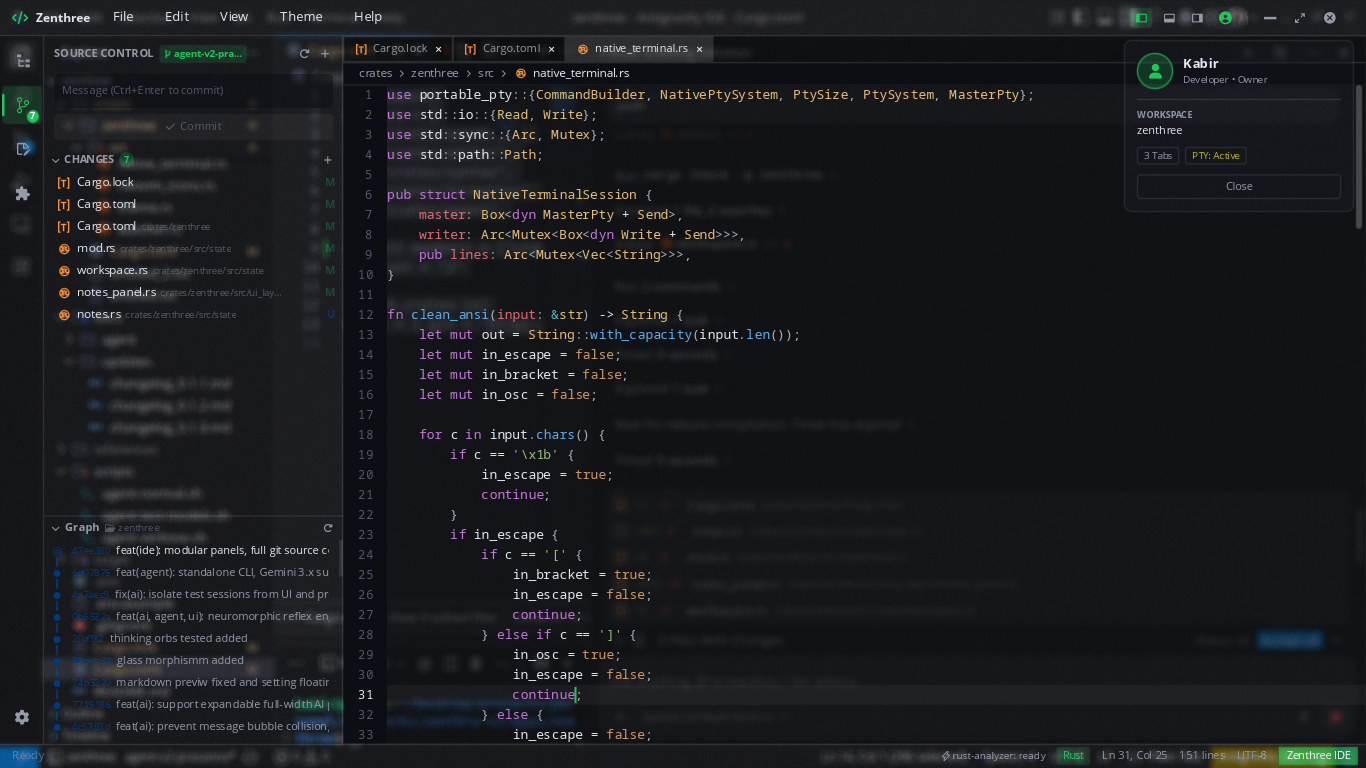Open the settings gear at sidebar bottom

point(22,717)
